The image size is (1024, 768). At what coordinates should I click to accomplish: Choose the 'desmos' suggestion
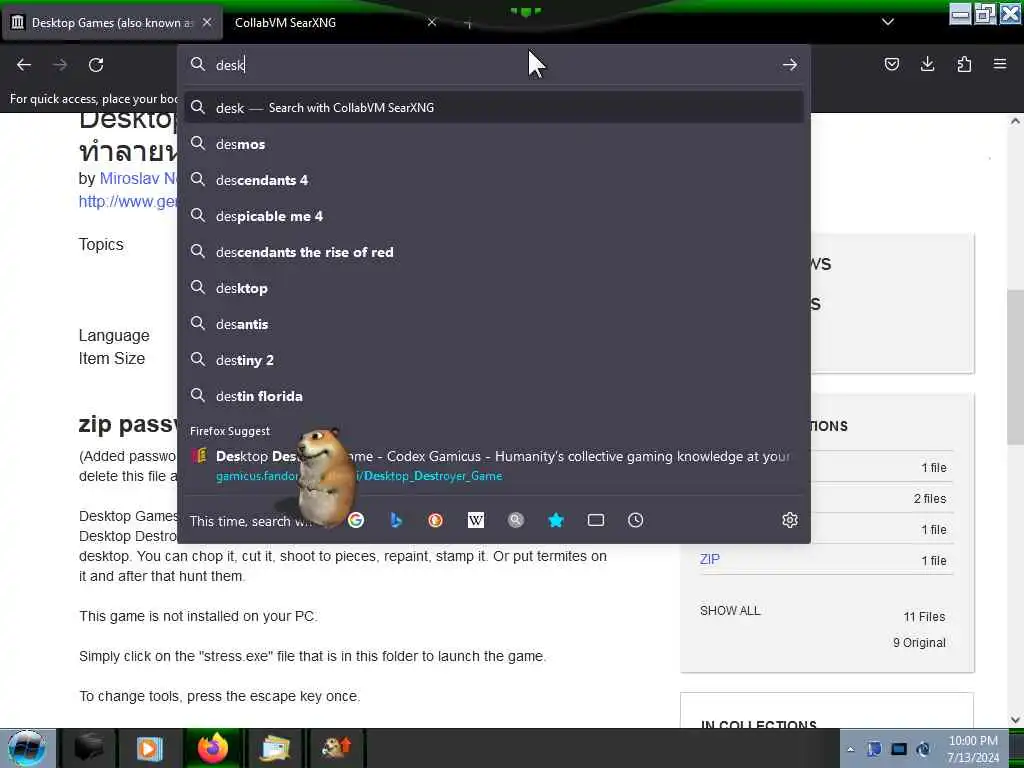494,144
